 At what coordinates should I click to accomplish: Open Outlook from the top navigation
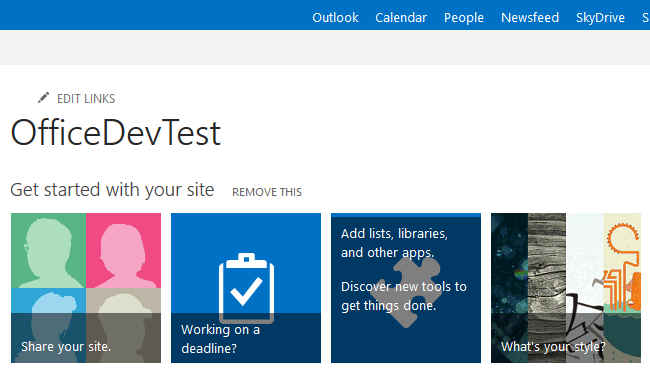click(x=335, y=17)
